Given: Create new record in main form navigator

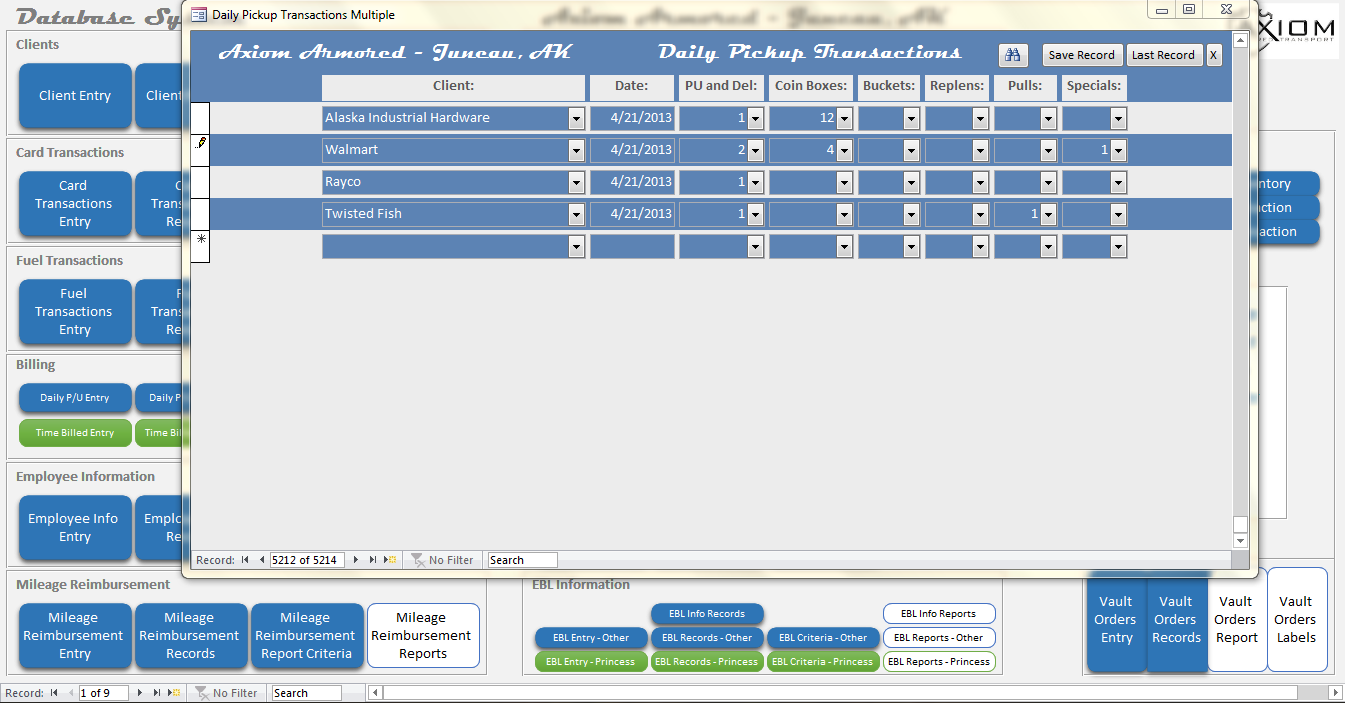Looking at the screenshot, I should 174,693.
